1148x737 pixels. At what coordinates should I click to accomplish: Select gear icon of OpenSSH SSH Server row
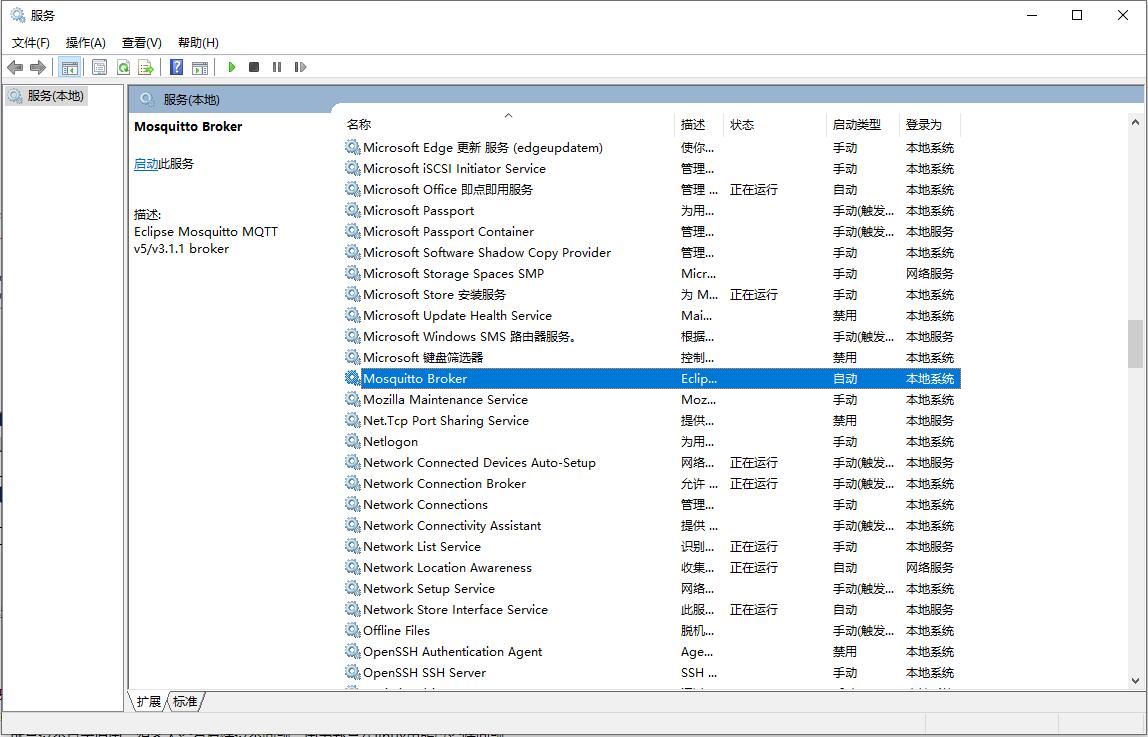[x=353, y=673]
